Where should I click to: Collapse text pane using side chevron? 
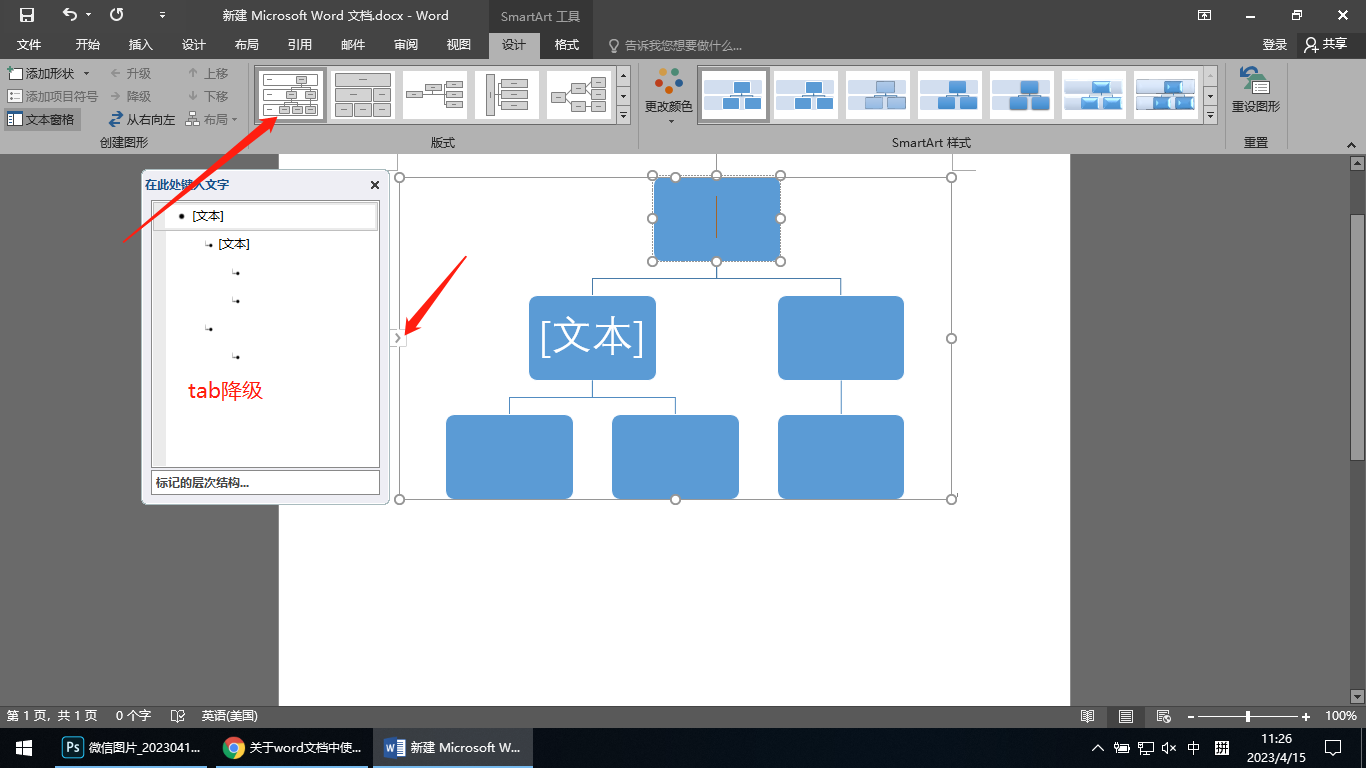click(398, 338)
